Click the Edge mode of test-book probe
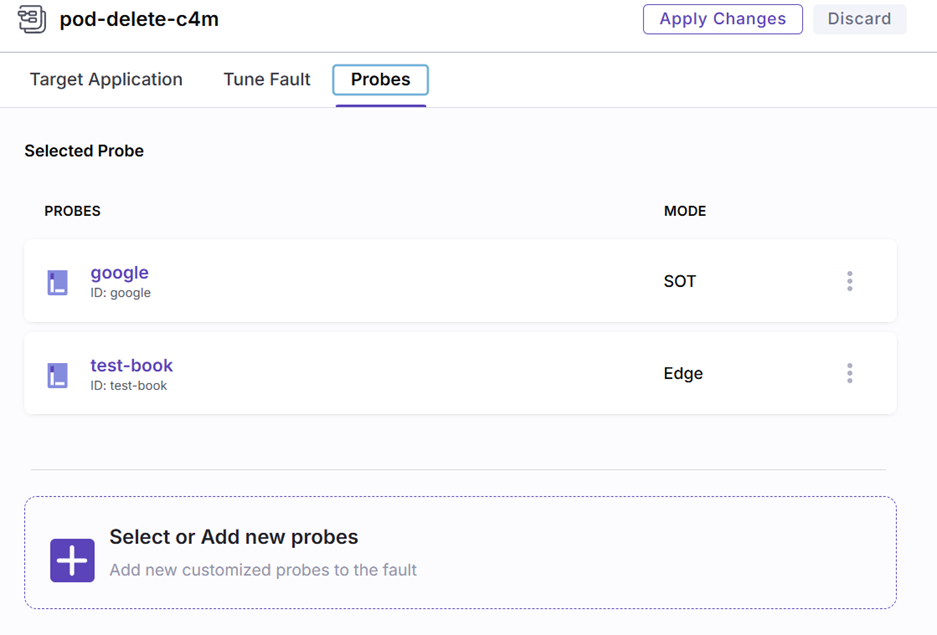Viewport: 937px width, 635px height. [x=683, y=373]
